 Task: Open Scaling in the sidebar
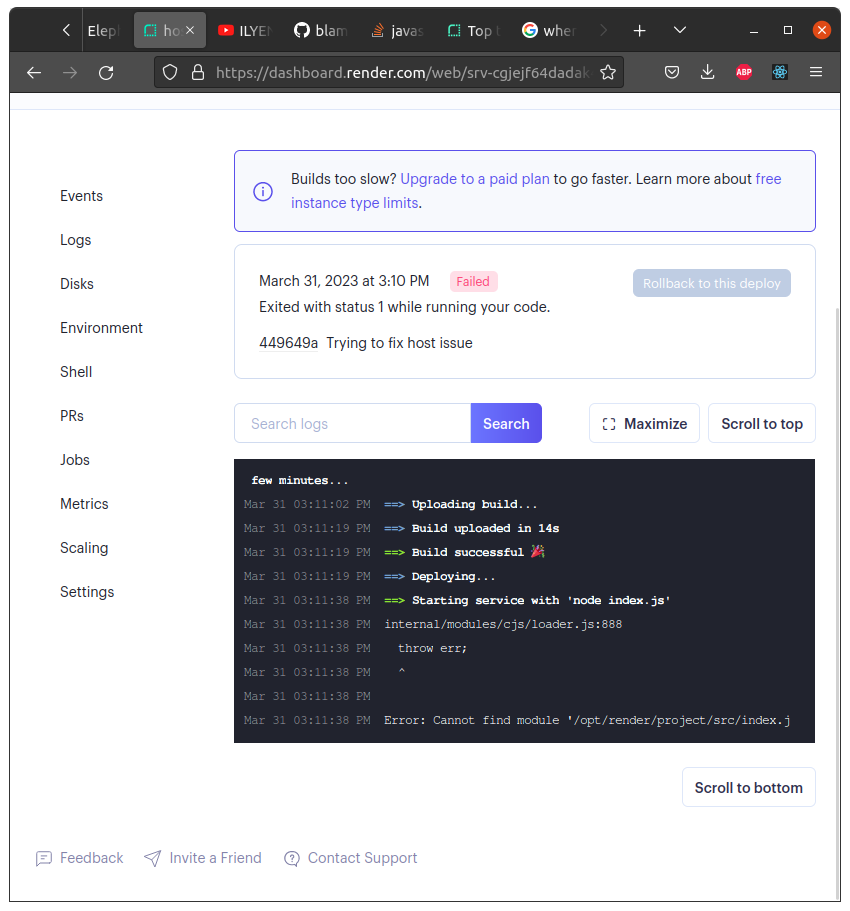coord(84,548)
